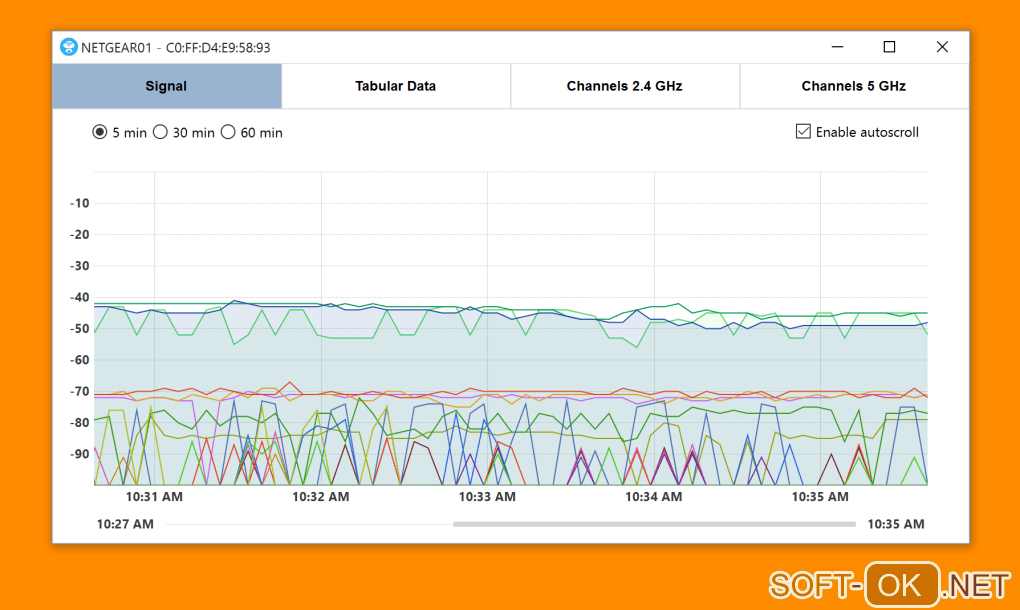Click the 10:32 AM axis label
The image size is (1020, 610).
pyautogui.click(x=321, y=497)
